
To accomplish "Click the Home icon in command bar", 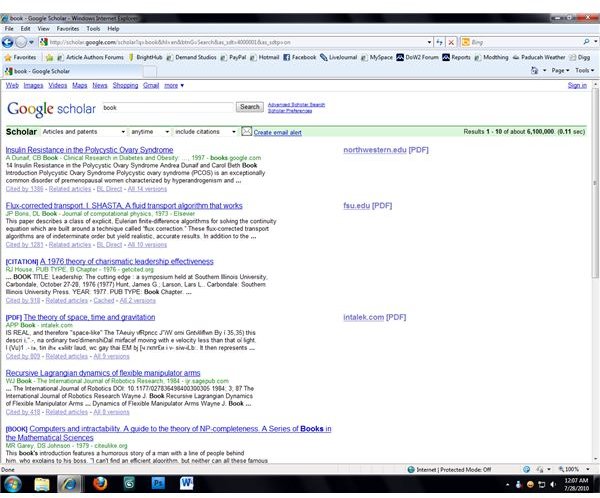I will tap(534, 71).
